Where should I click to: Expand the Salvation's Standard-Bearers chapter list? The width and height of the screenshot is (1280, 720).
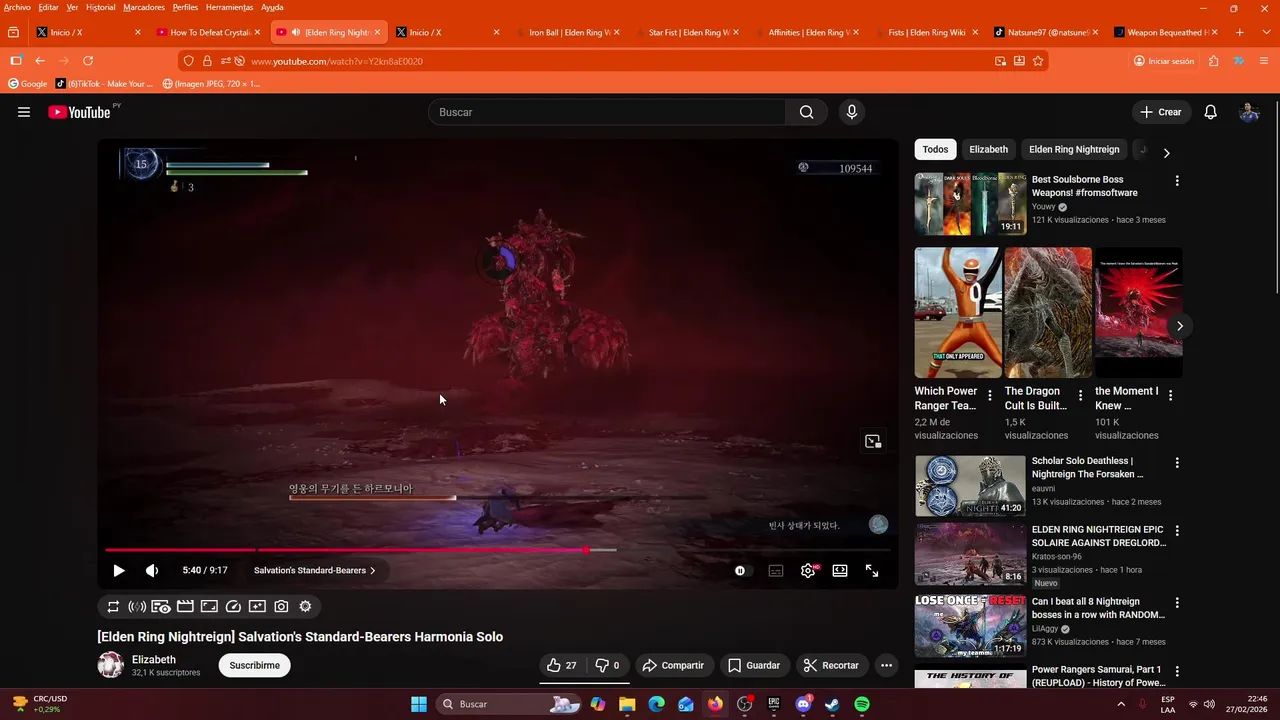coord(315,571)
